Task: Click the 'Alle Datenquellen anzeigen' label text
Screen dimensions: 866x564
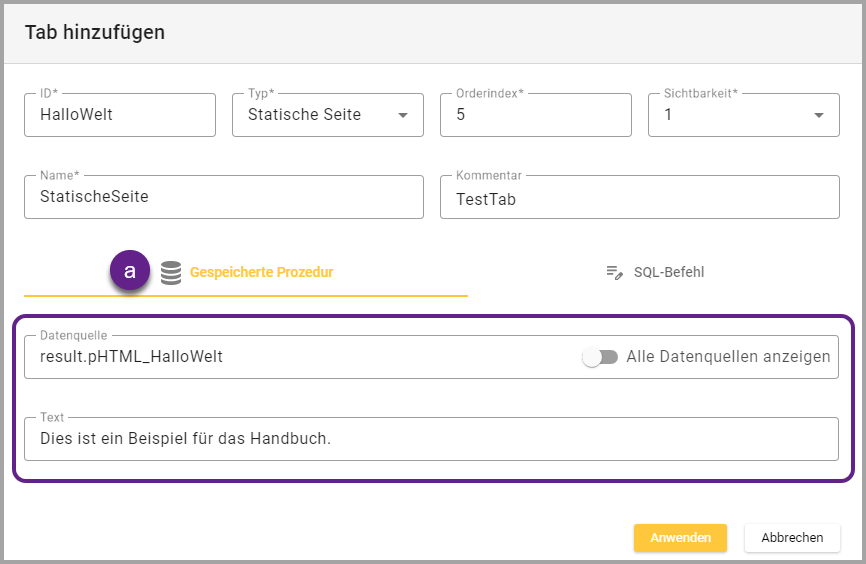Action: pos(728,357)
